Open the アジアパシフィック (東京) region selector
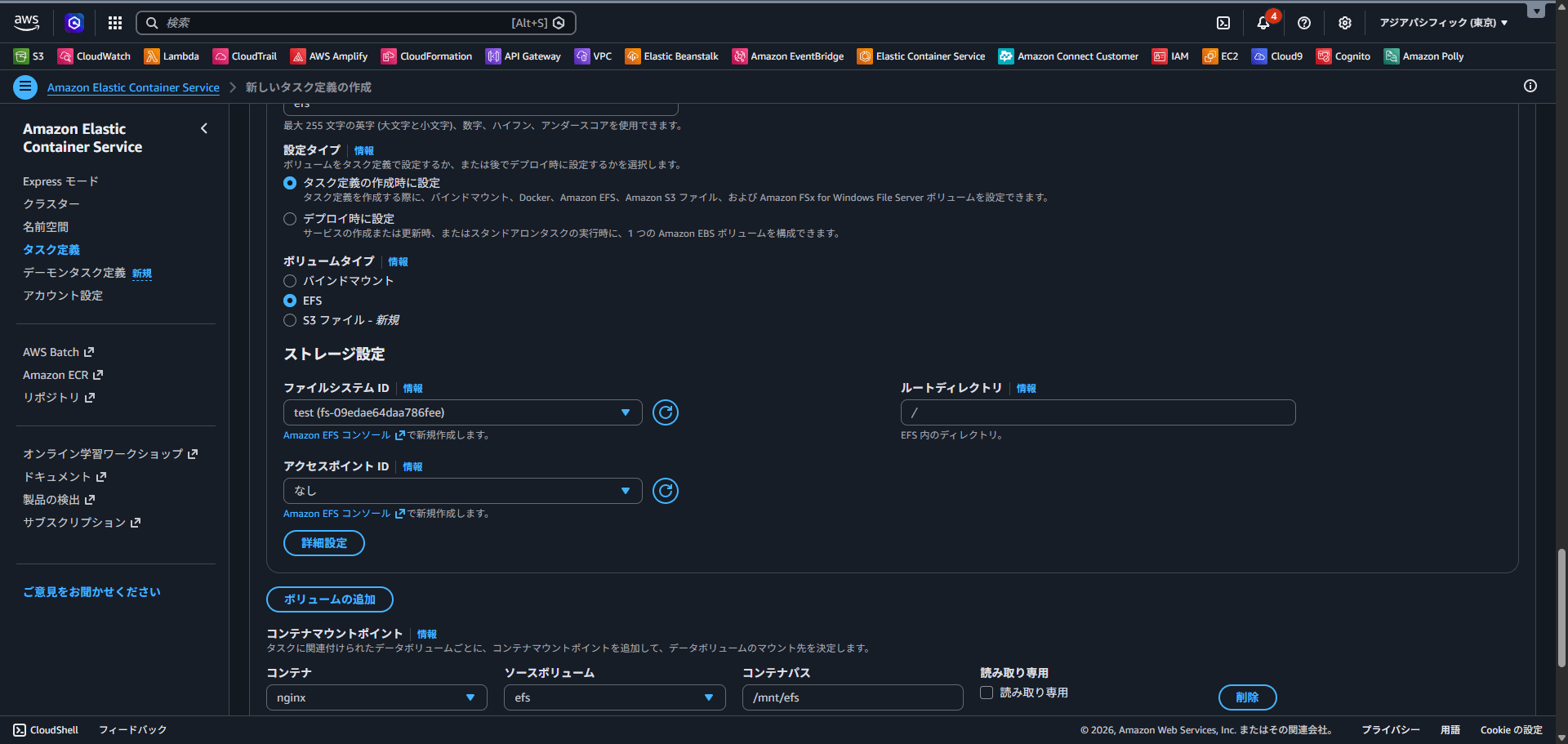 click(1444, 23)
